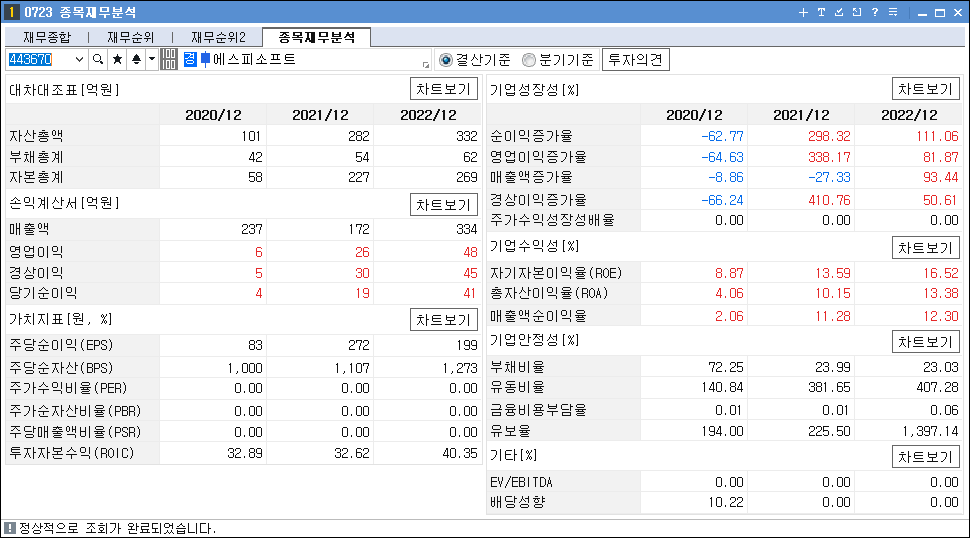Click the 주당순자산(BPS) row label
This screenshot has width=970, height=538.
point(61,368)
